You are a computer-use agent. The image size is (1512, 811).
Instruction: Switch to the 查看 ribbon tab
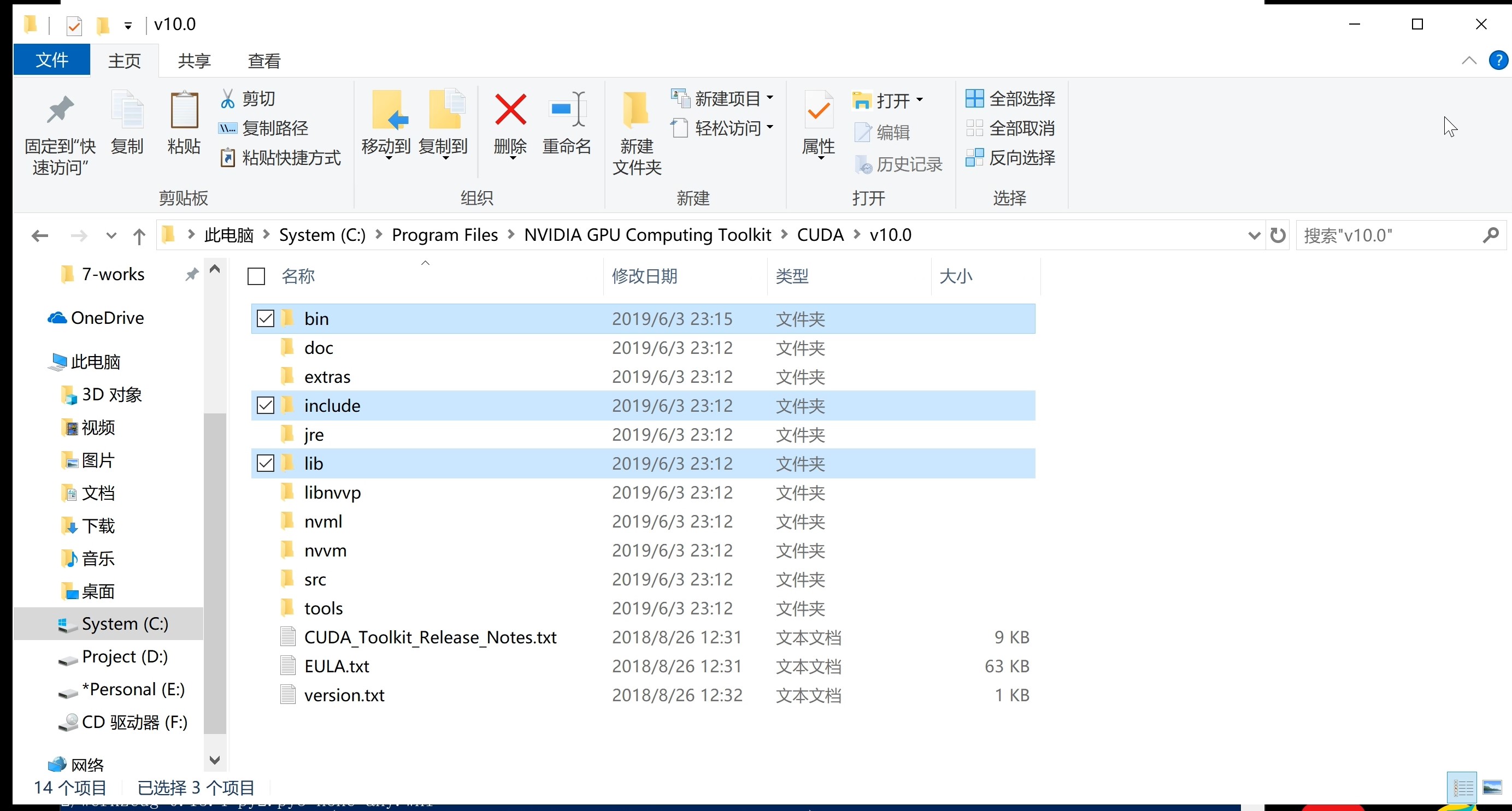[x=263, y=60]
